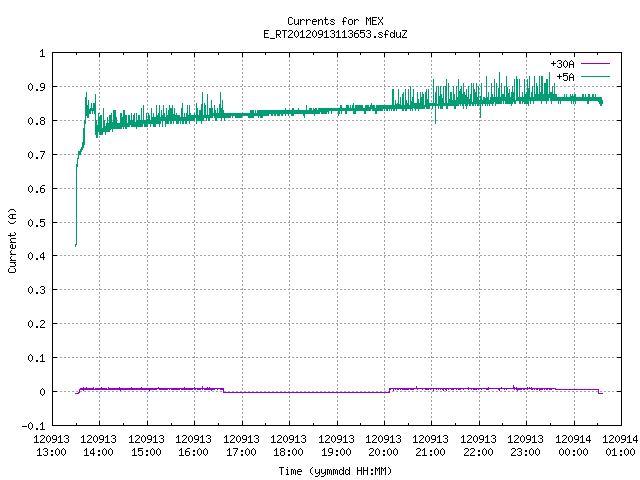Click the x-axis label '120913 20:00'

[x=383, y=446]
